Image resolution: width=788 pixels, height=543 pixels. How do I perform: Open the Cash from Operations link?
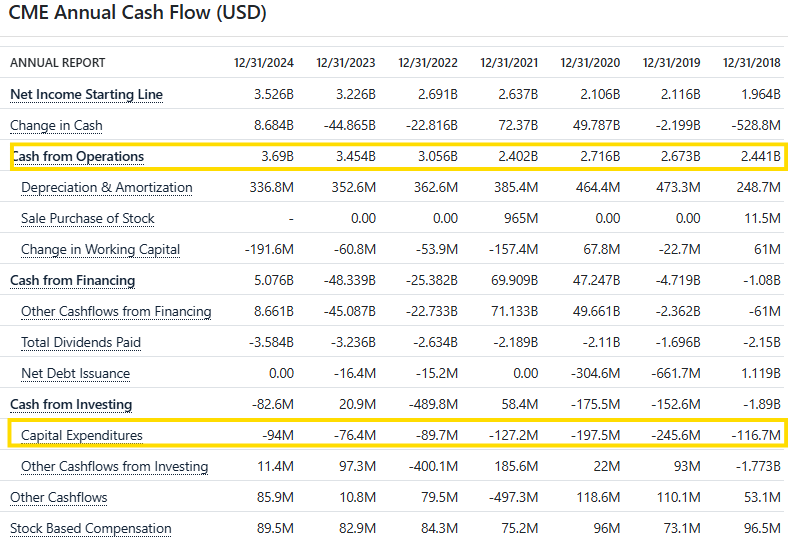coord(78,157)
